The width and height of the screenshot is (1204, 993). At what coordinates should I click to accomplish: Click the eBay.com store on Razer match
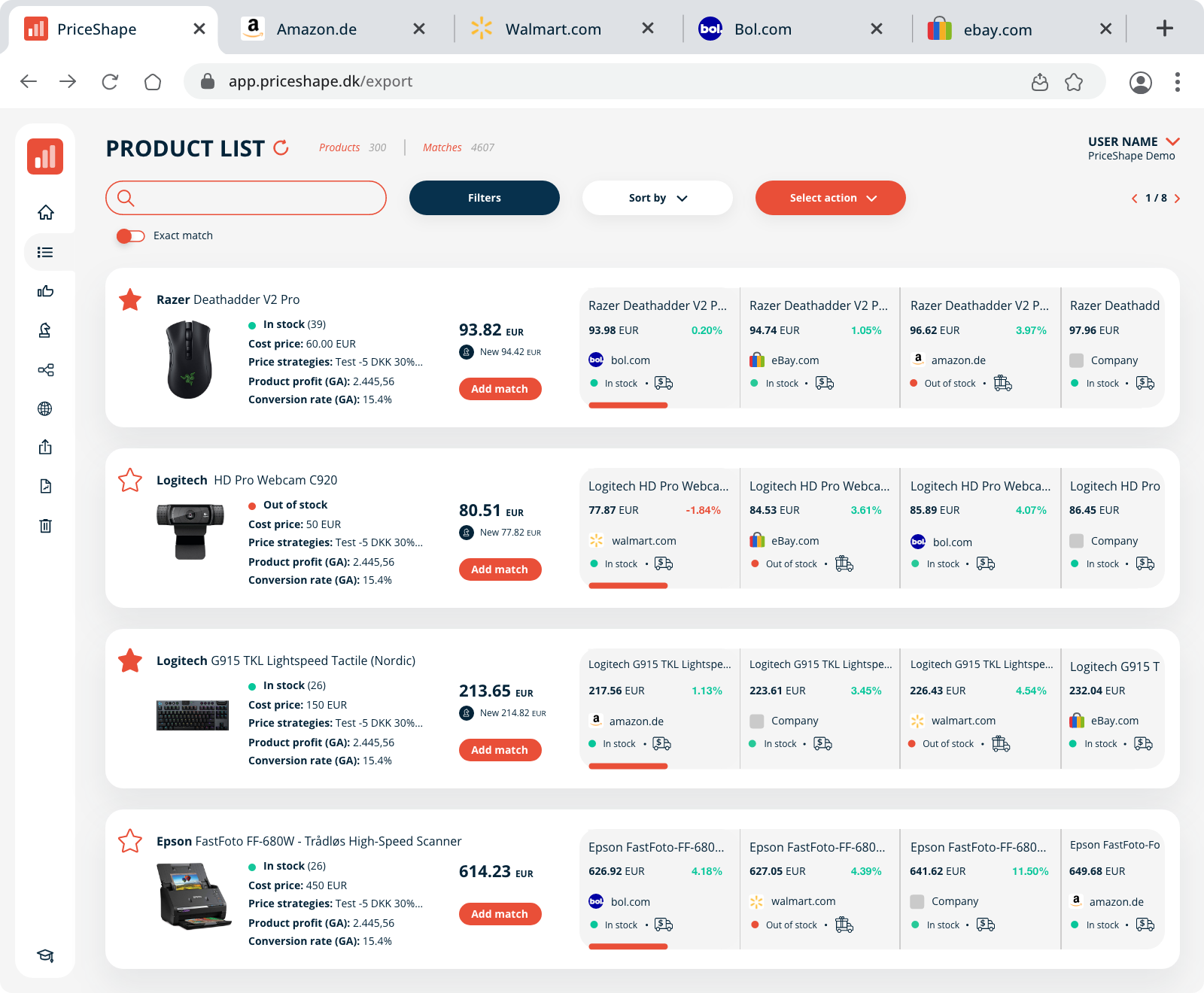coord(784,360)
